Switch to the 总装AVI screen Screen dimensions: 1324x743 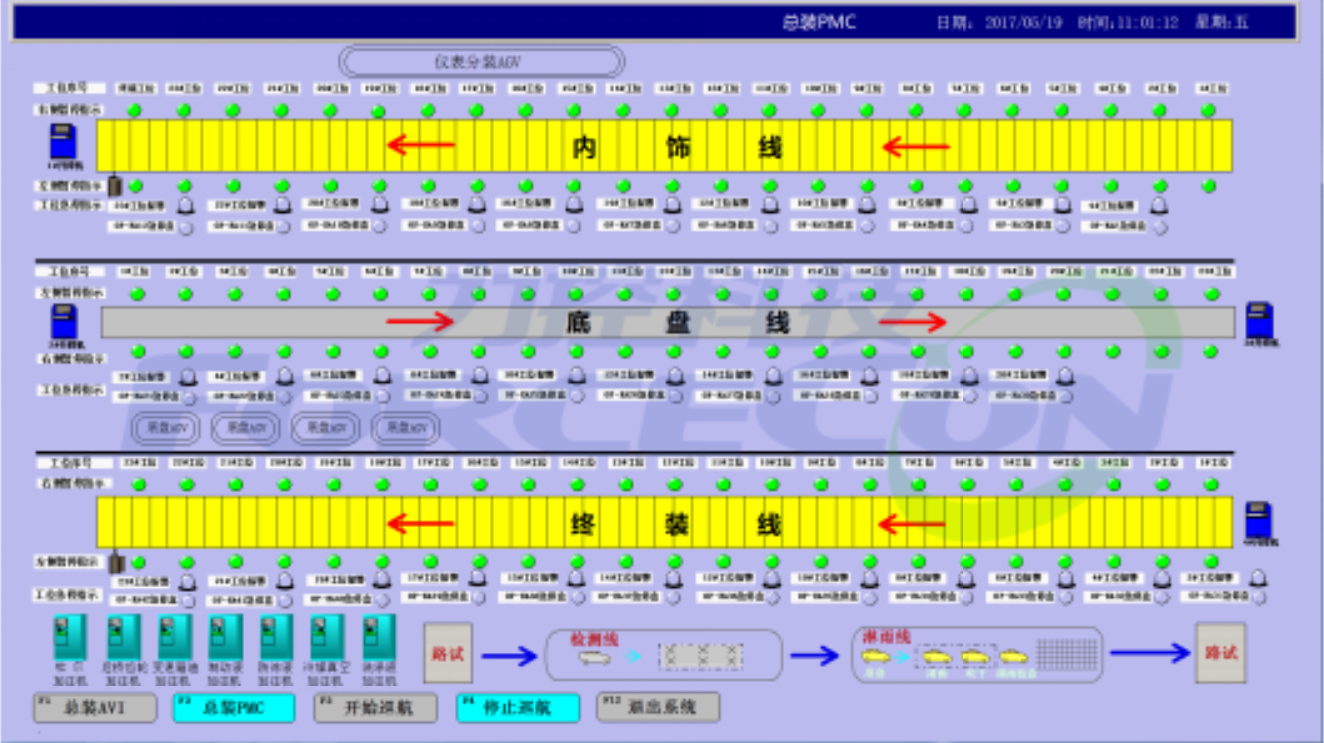pos(95,708)
